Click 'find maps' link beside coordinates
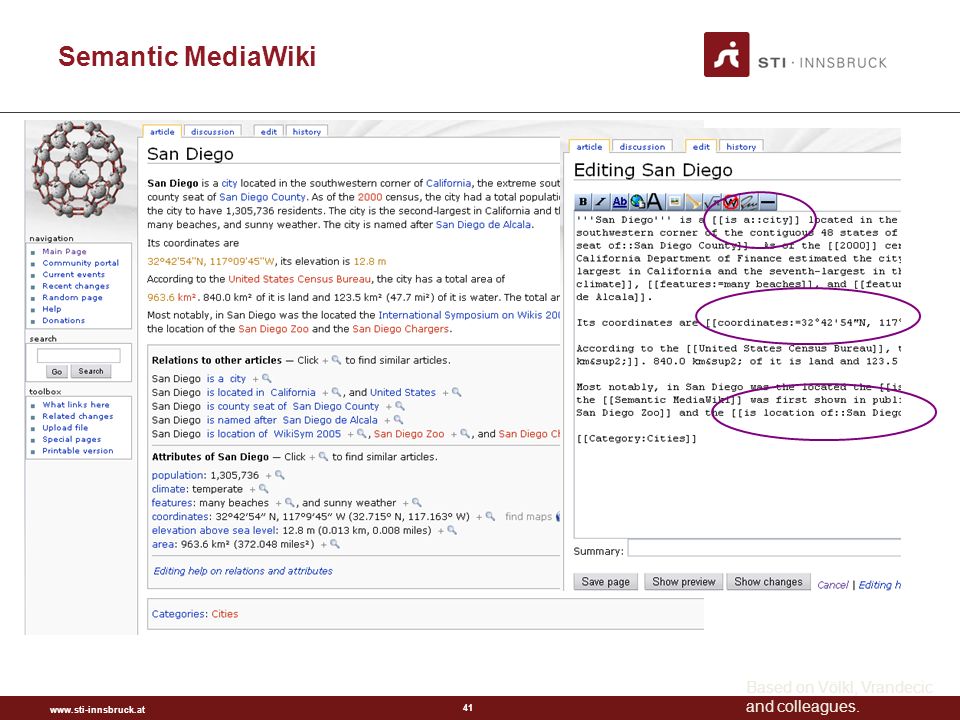960x720 pixels. coord(528,517)
